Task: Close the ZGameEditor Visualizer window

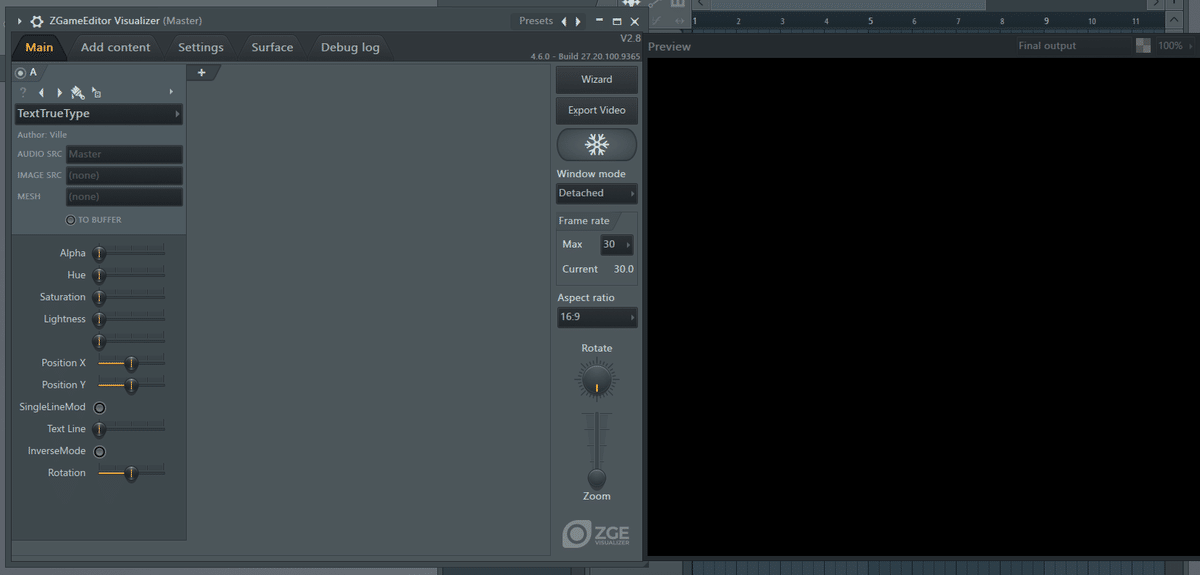Action: click(634, 21)
